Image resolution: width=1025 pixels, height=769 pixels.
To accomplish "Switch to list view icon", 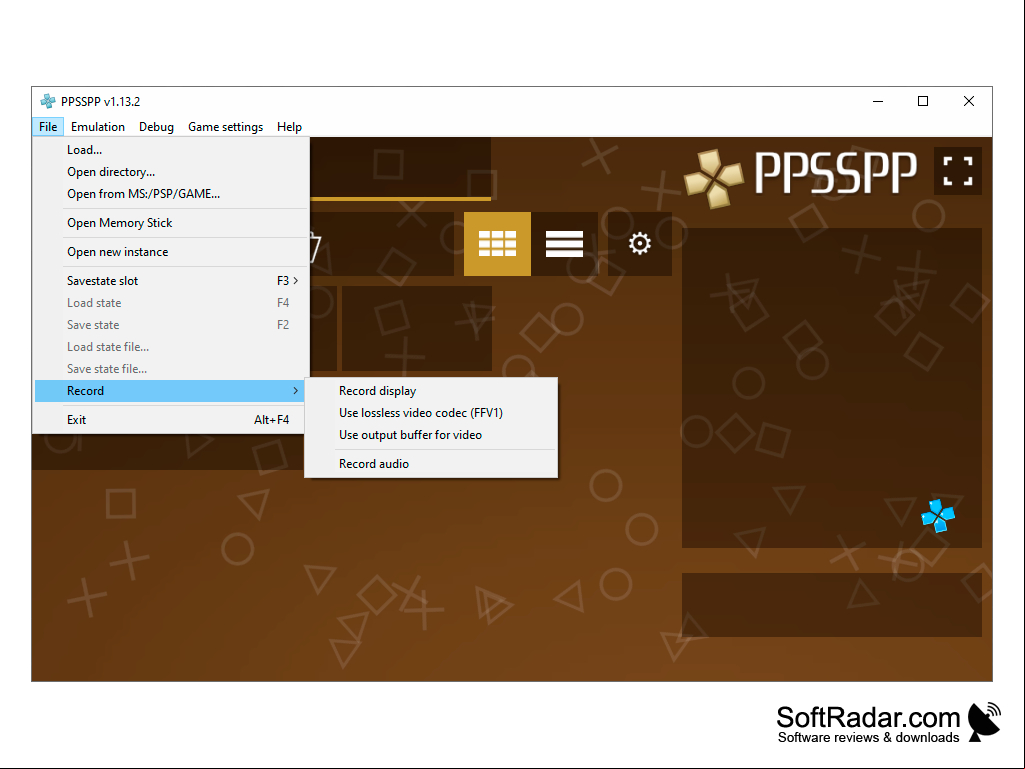I will pyautogui.click(x=564, y=243).
